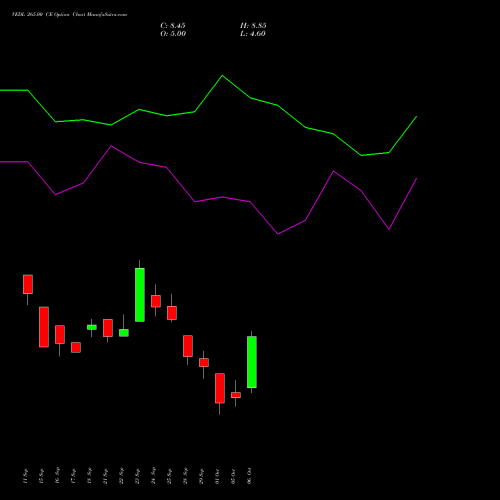Click the red candlestick above 11 Sep

click(x=28, y=284)
